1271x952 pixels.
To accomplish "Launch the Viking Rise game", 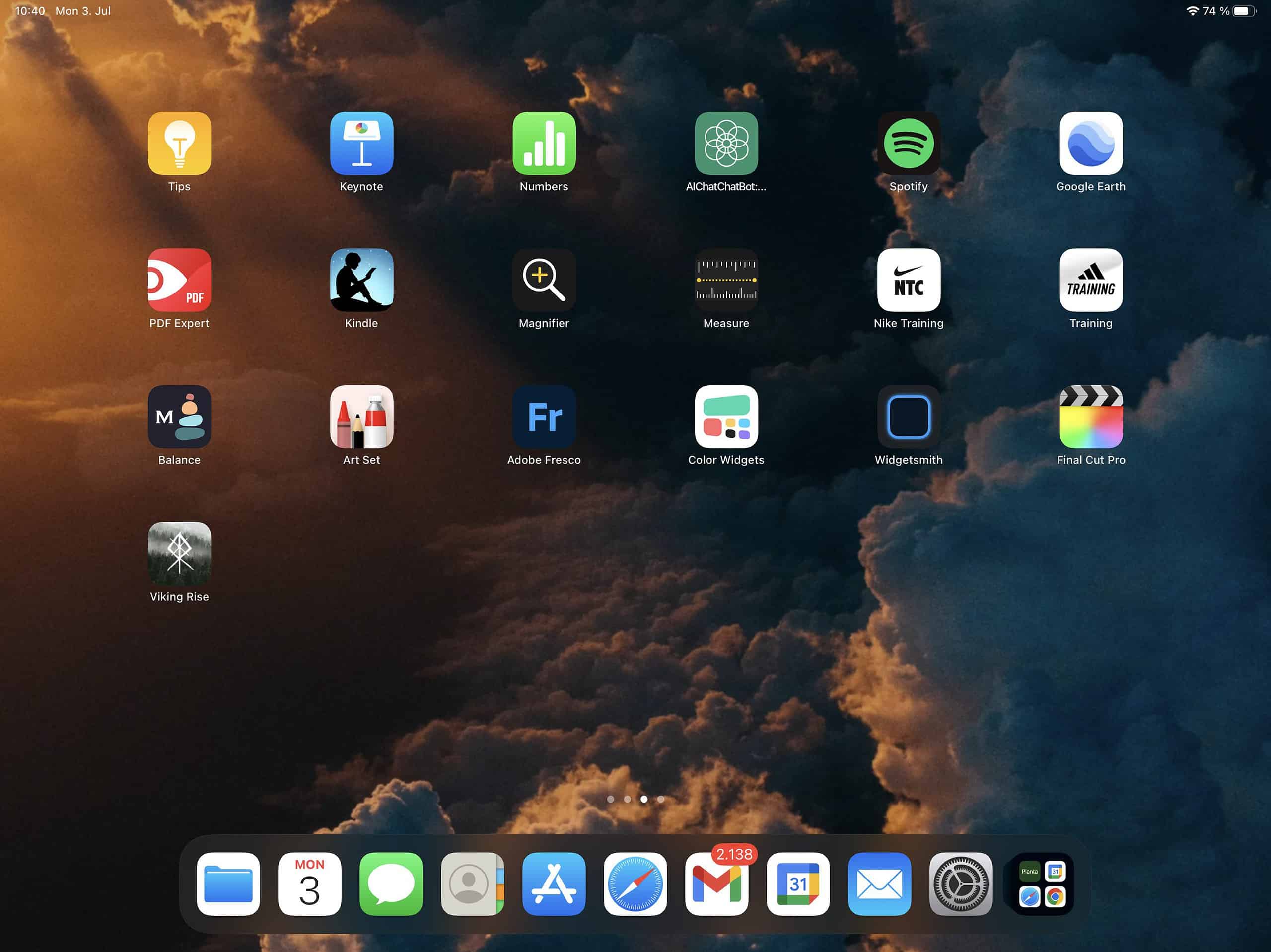I will (x=179, y=554).
